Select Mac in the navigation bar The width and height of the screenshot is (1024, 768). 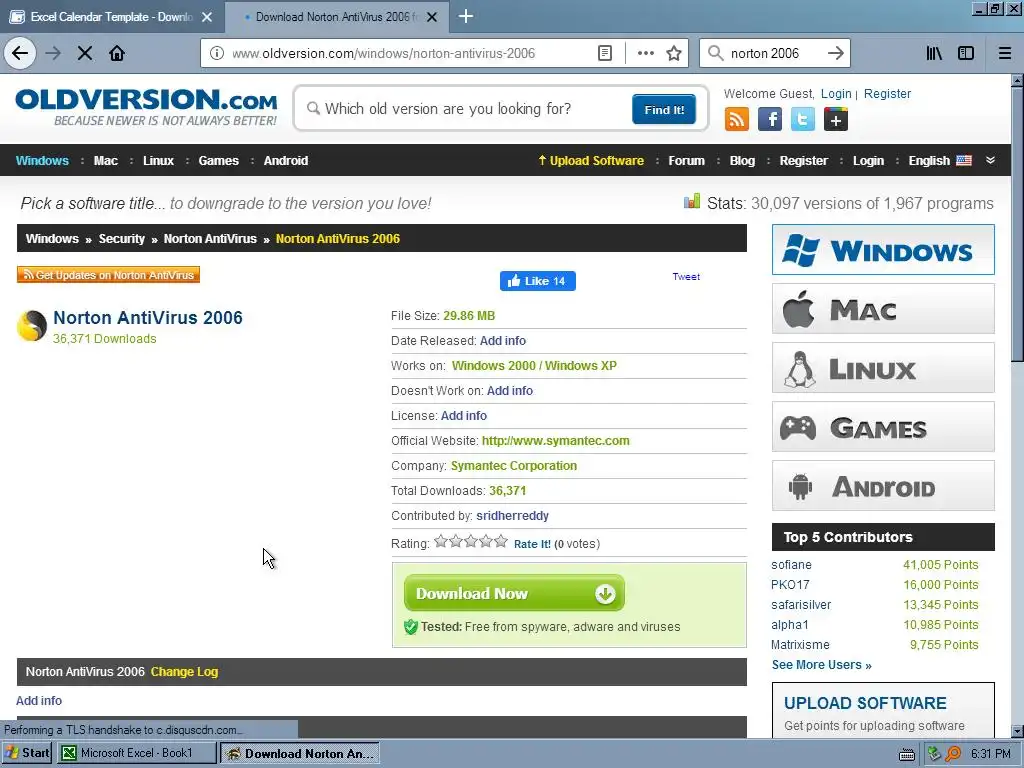[x=106, y=161]
